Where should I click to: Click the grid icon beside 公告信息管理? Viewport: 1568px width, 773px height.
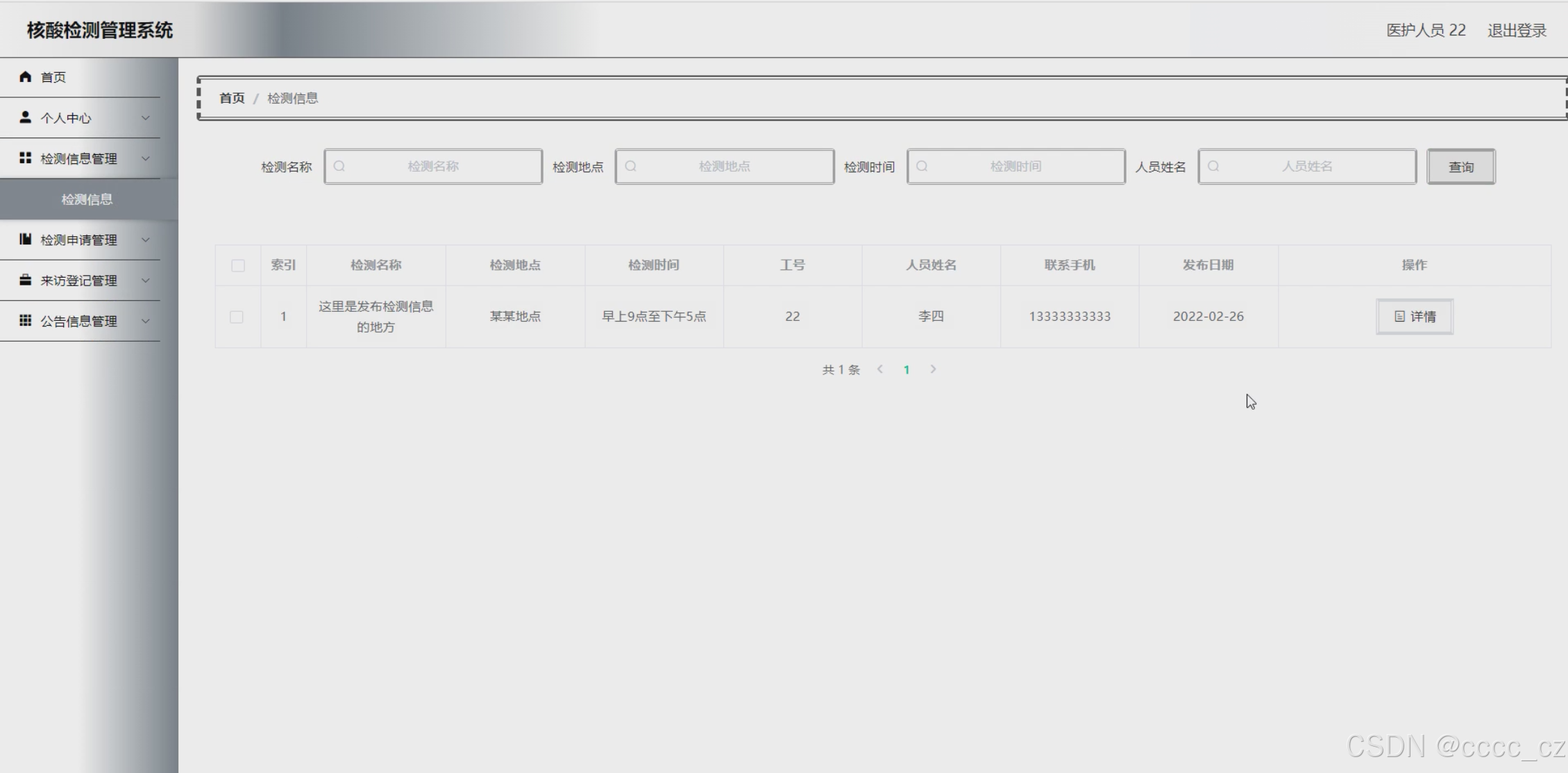tap(26, 320)
